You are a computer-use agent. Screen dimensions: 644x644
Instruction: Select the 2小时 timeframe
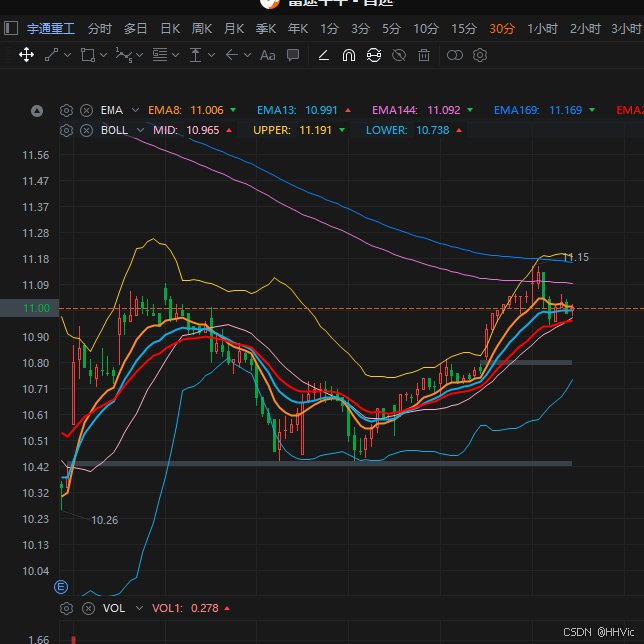[585, 29]
